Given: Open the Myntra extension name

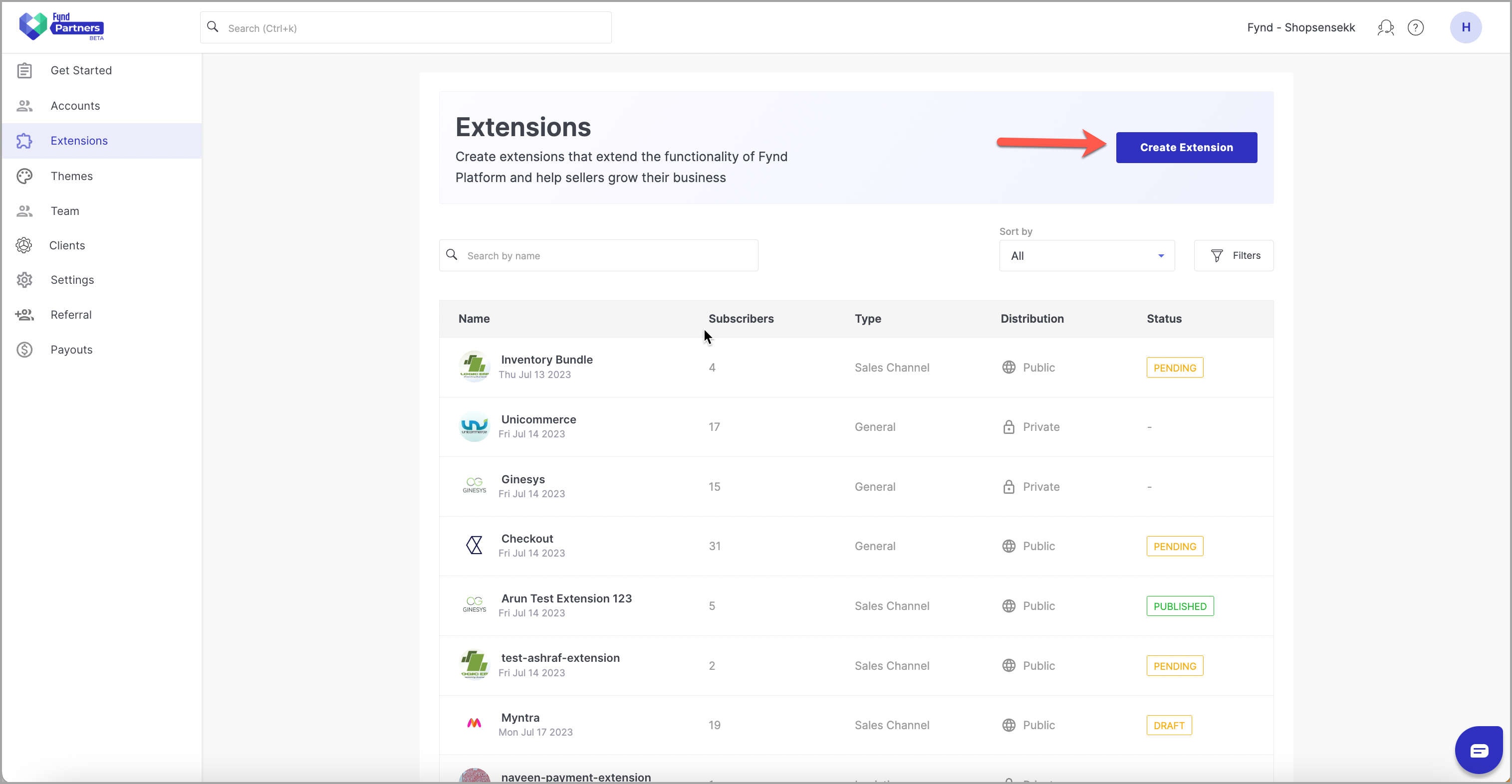Looking at the screenshot, I should [520, 718].
